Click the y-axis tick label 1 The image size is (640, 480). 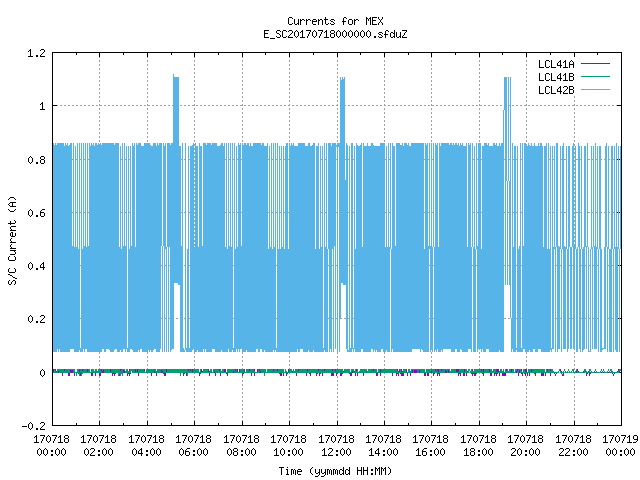42,107
